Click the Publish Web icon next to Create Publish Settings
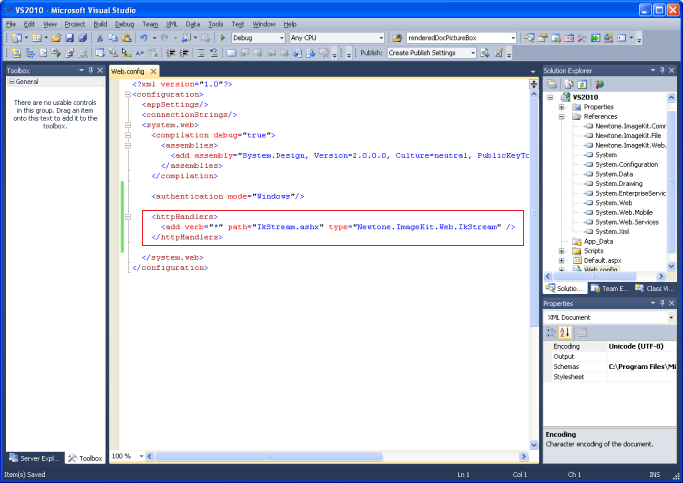This screenshot has width=683, height=483. coord(485,53)
